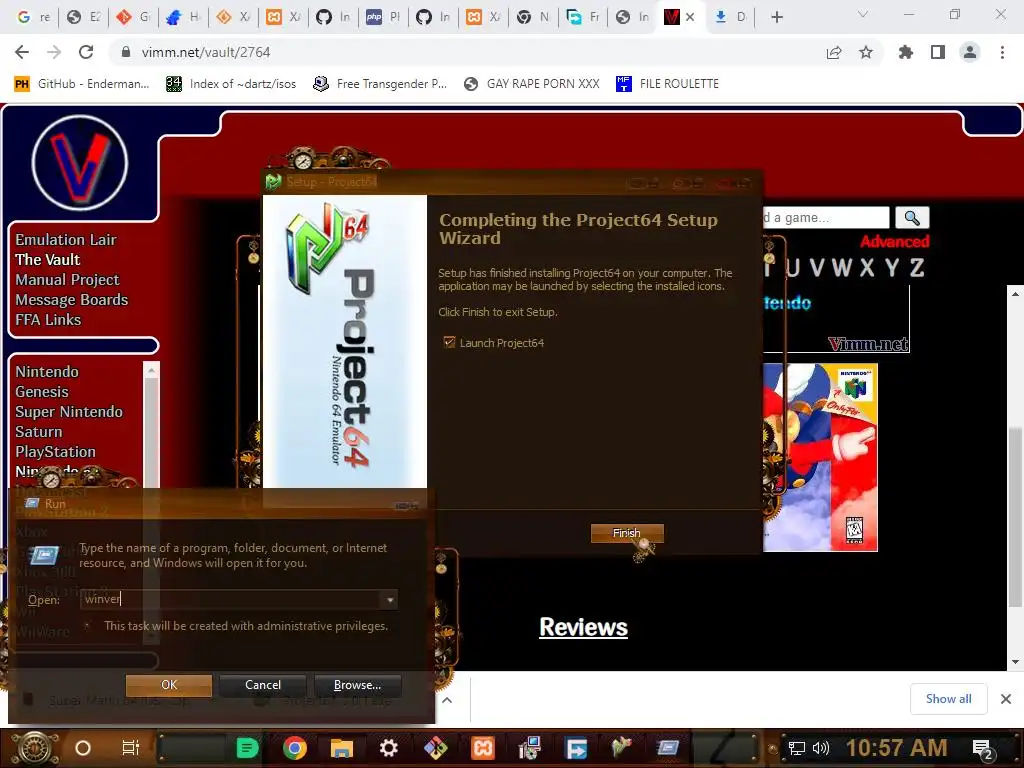Open the Cortana circle on the taskbar
Viewport: 1024px width, 768px height.
[83, 748]
